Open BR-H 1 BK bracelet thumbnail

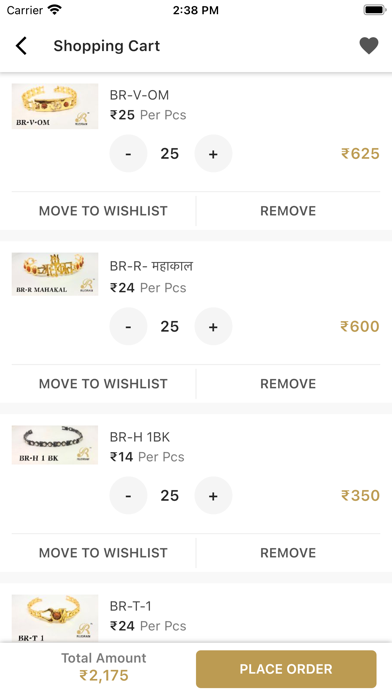click(55, 445)
